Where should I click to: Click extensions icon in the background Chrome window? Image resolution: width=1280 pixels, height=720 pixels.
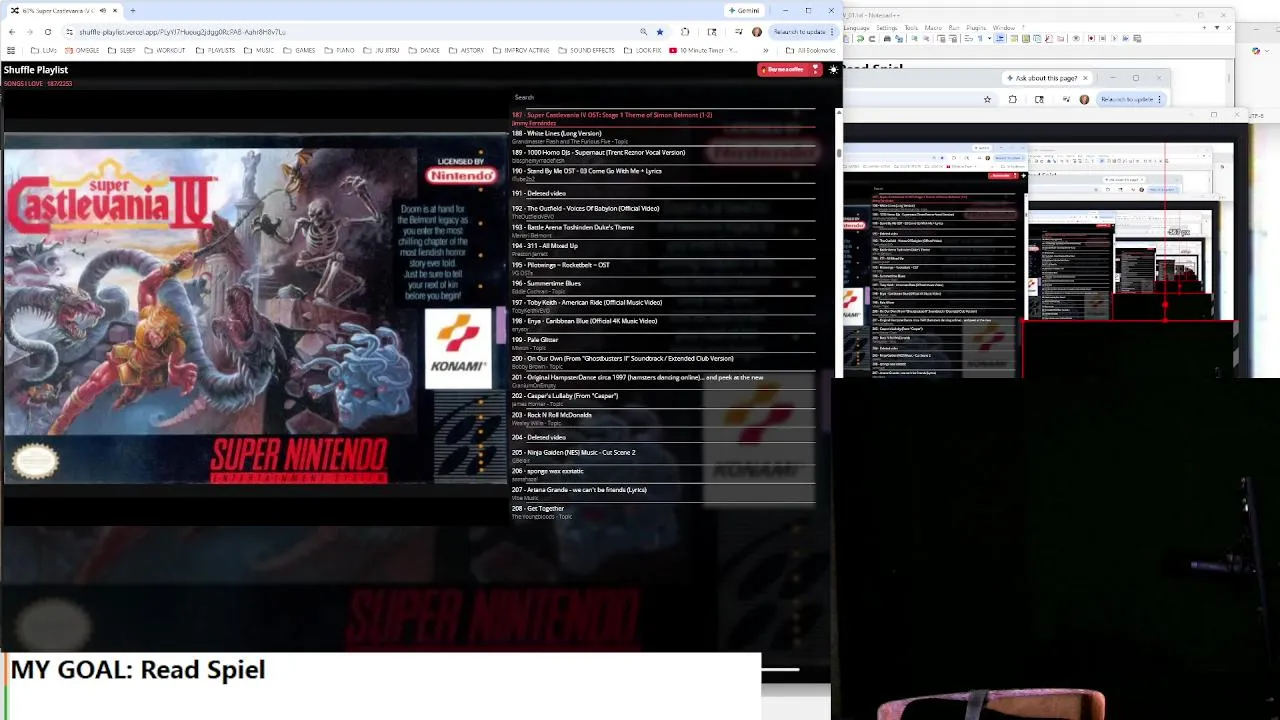[1013, 100]
